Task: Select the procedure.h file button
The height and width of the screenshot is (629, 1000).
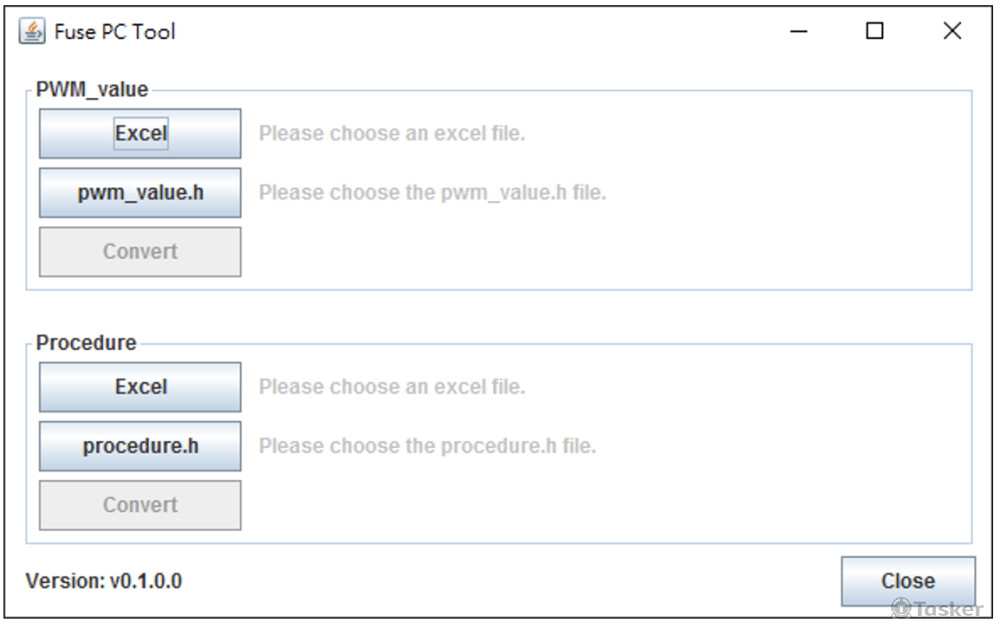Action: [140, 446]
